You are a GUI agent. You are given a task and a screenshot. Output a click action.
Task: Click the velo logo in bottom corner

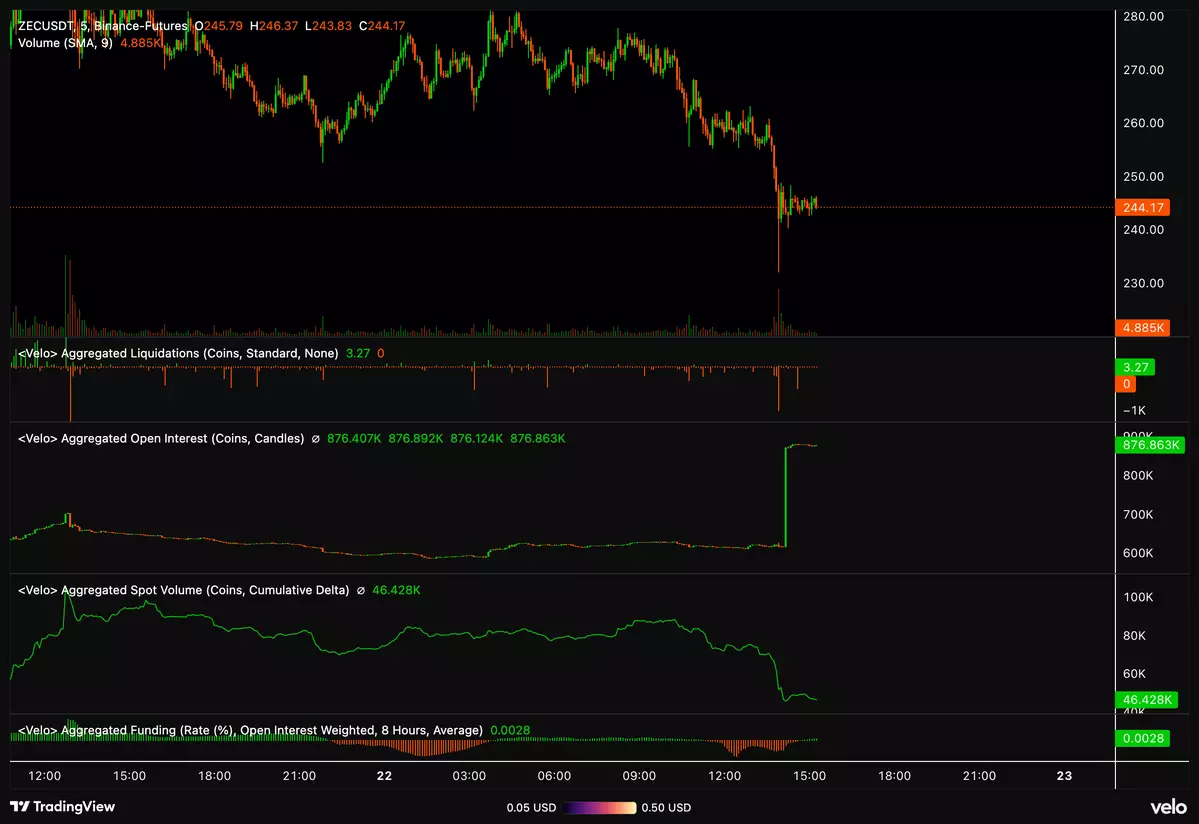1167,807
